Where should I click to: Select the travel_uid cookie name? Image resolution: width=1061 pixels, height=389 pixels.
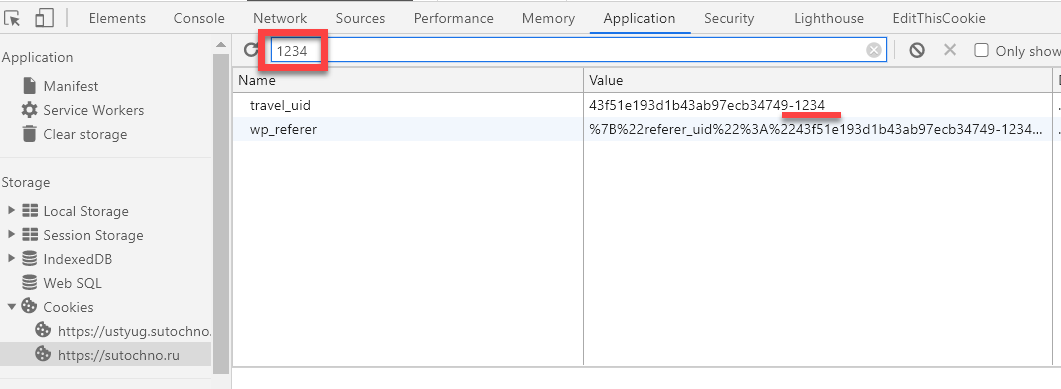279,106
